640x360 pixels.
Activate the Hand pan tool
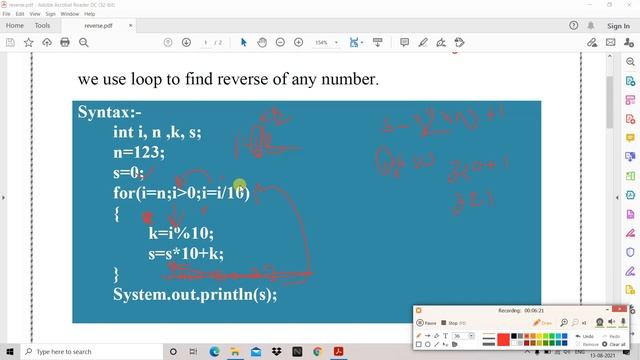pos(262,42)
